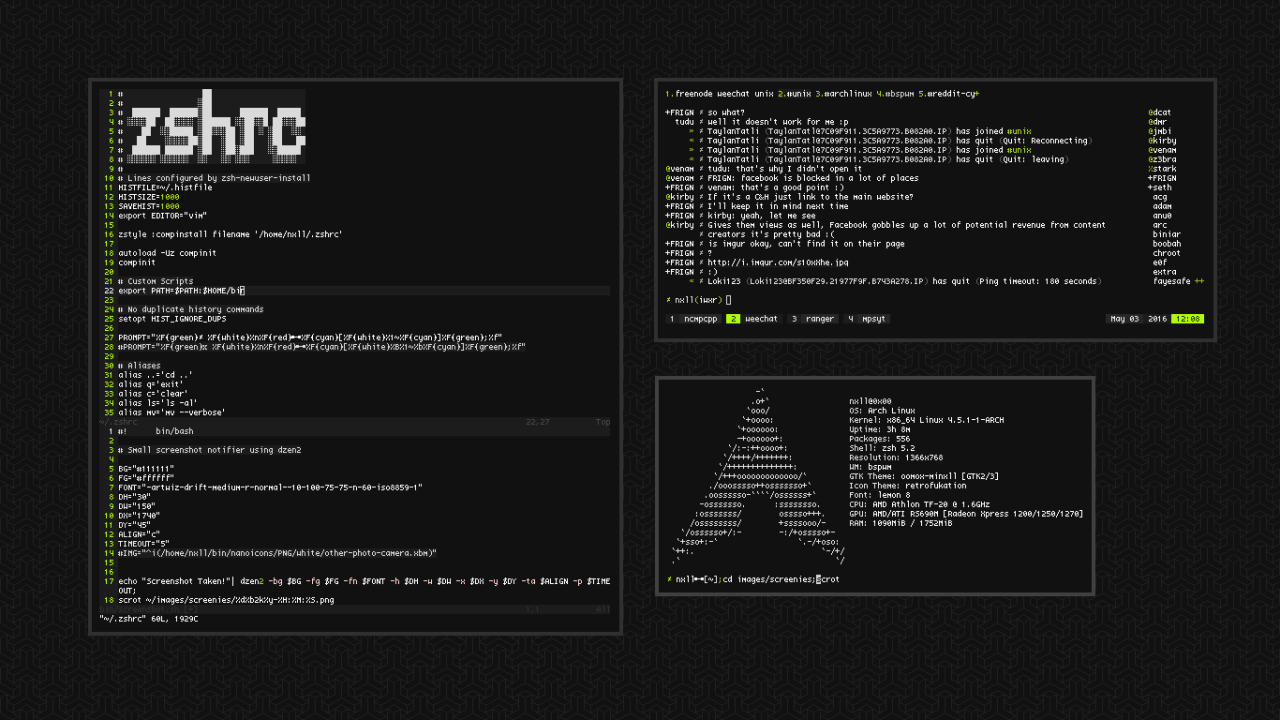Switch to the 2.#unix buffer tab
Viewport: 1280px width, 720px height.
(x=794, y=94)
